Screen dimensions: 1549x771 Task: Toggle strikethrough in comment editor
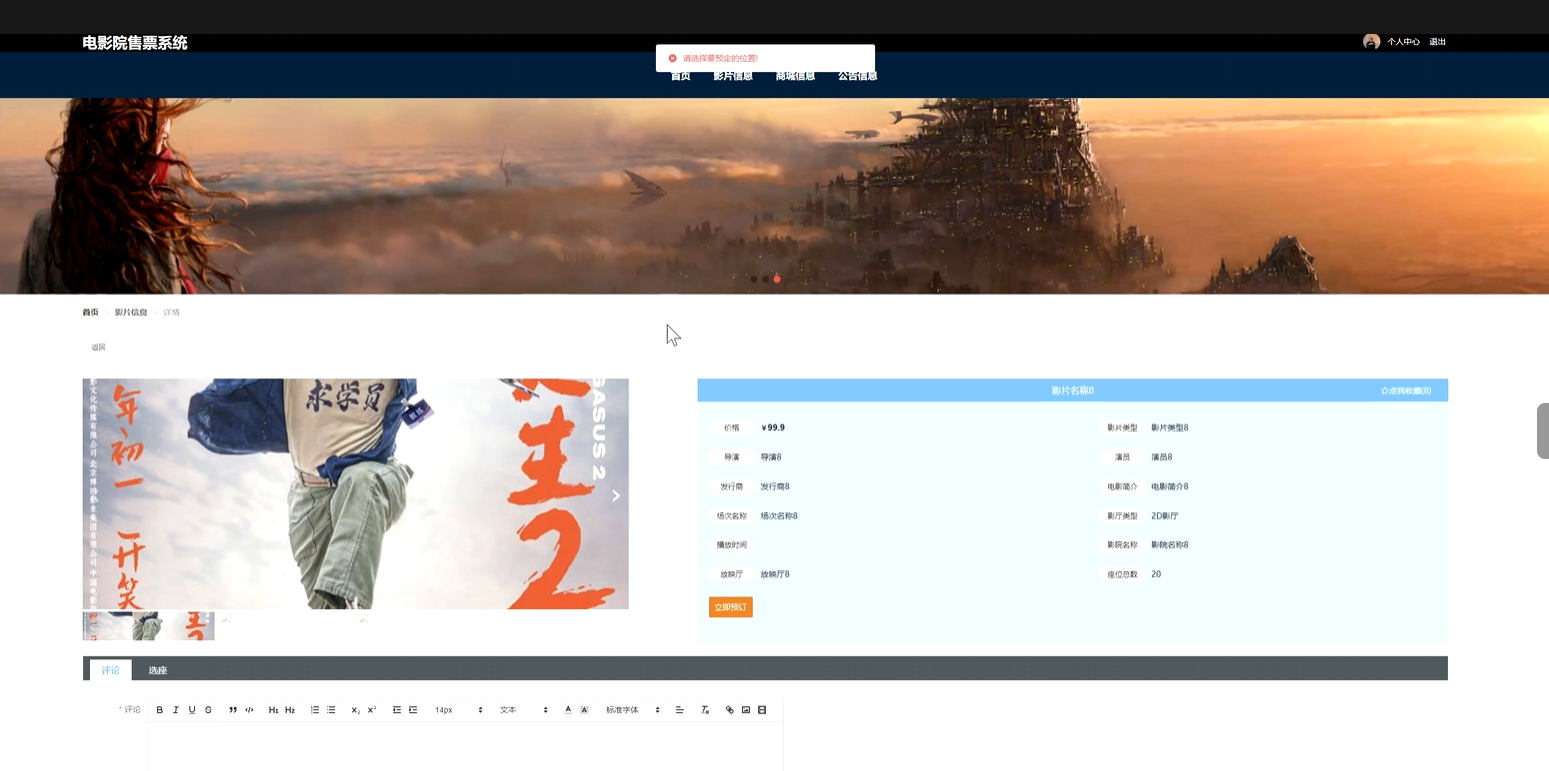click(208, 710)
